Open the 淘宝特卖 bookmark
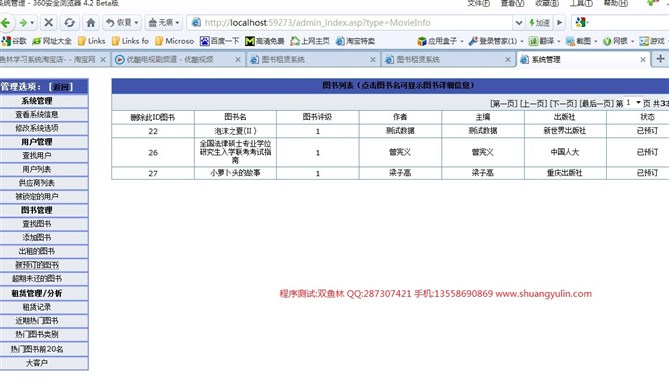Image resolution: width=669 pixels, height=381 pixels. tap(355, 41)
